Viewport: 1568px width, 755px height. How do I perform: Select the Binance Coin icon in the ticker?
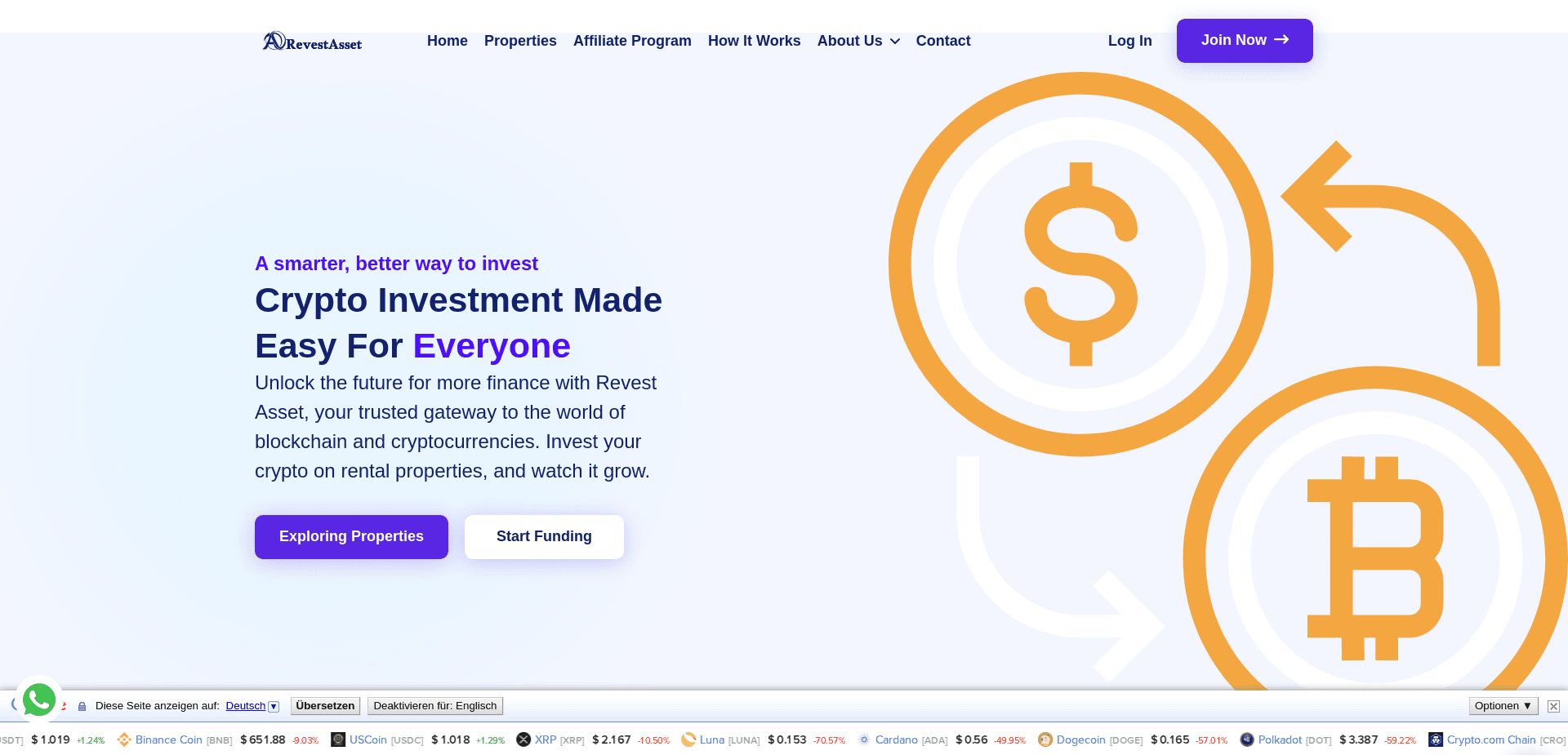[x=124, y=739]
